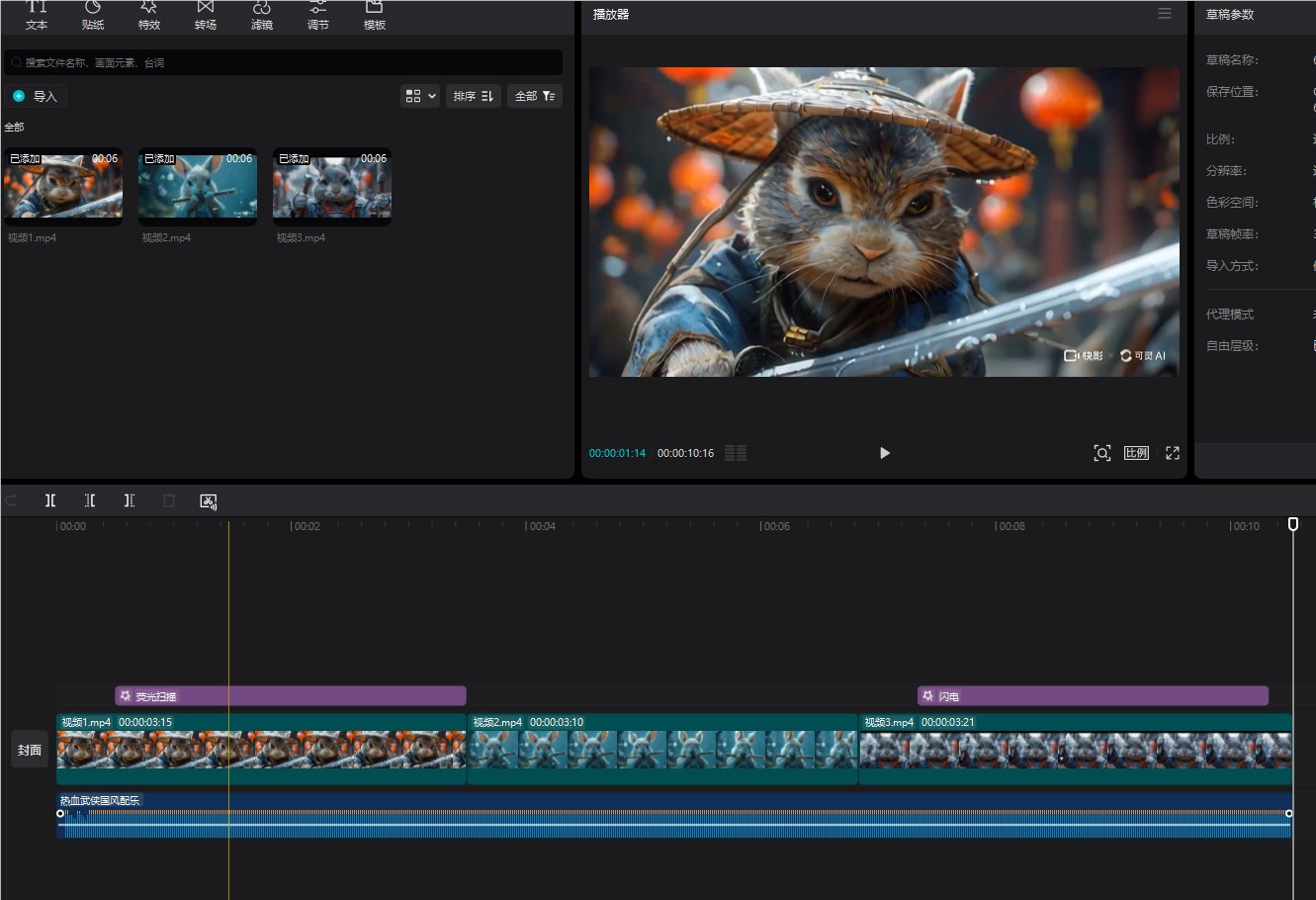Select the 荧光扫描 effect clip

pyautogui.click(x=291, y=696)
